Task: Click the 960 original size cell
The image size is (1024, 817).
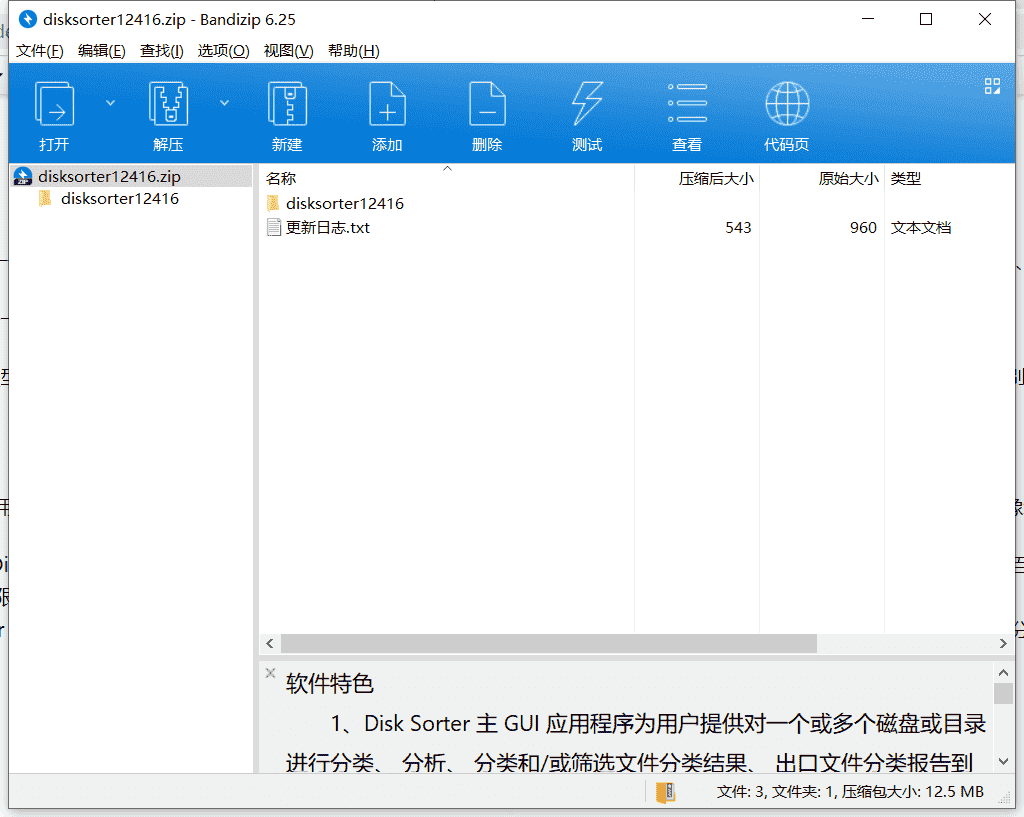Action: pyautogui.click(x=863, y=227)
